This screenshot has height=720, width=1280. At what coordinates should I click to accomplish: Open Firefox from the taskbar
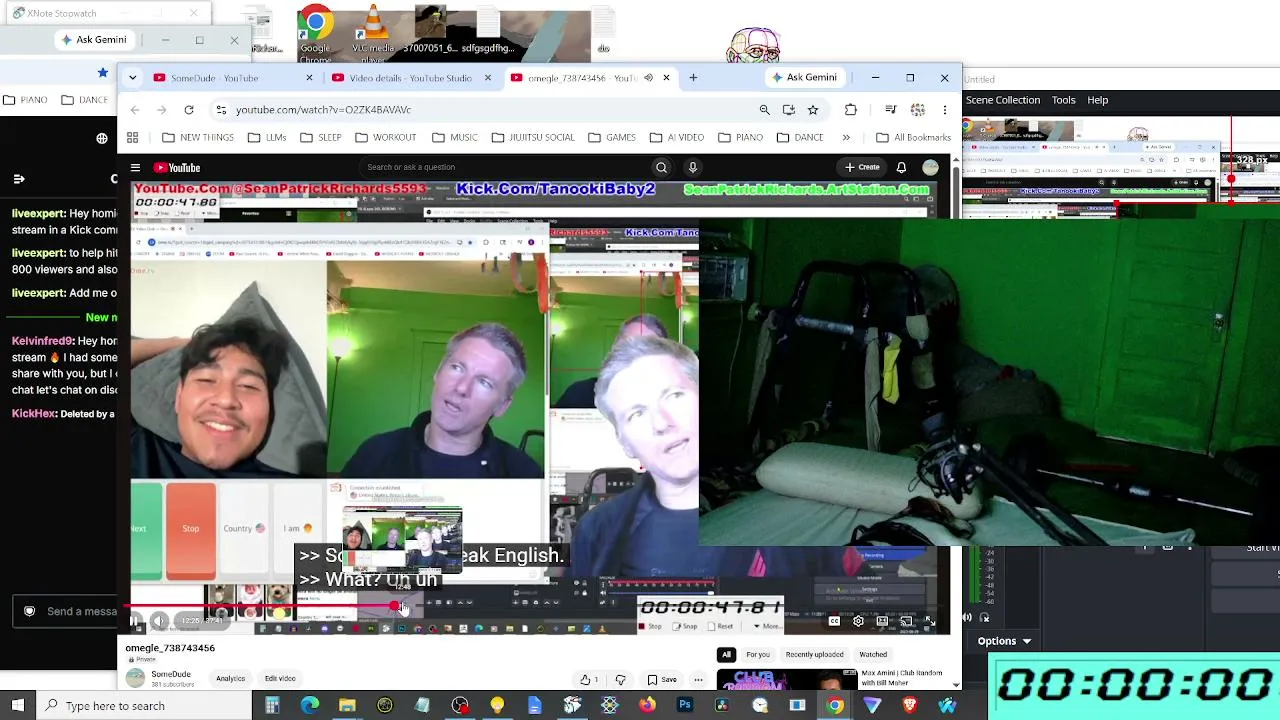[x=647, y=706]
